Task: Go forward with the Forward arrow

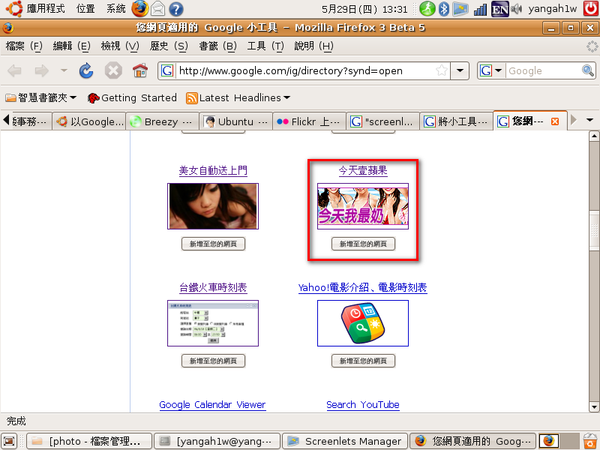Action: (41, 71)
